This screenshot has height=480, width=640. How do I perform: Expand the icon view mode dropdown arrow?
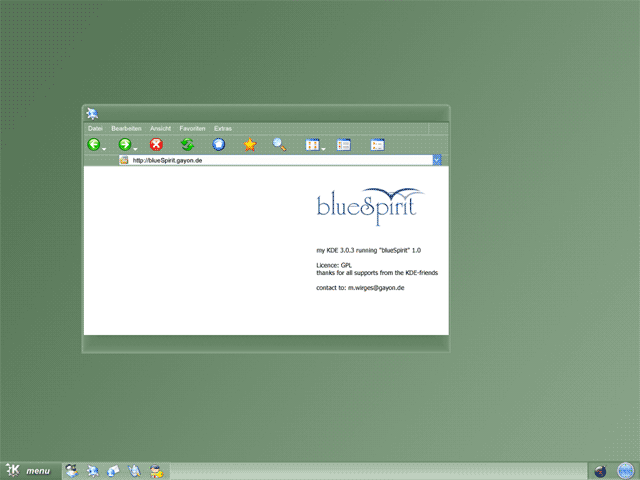tap(323, 149)
